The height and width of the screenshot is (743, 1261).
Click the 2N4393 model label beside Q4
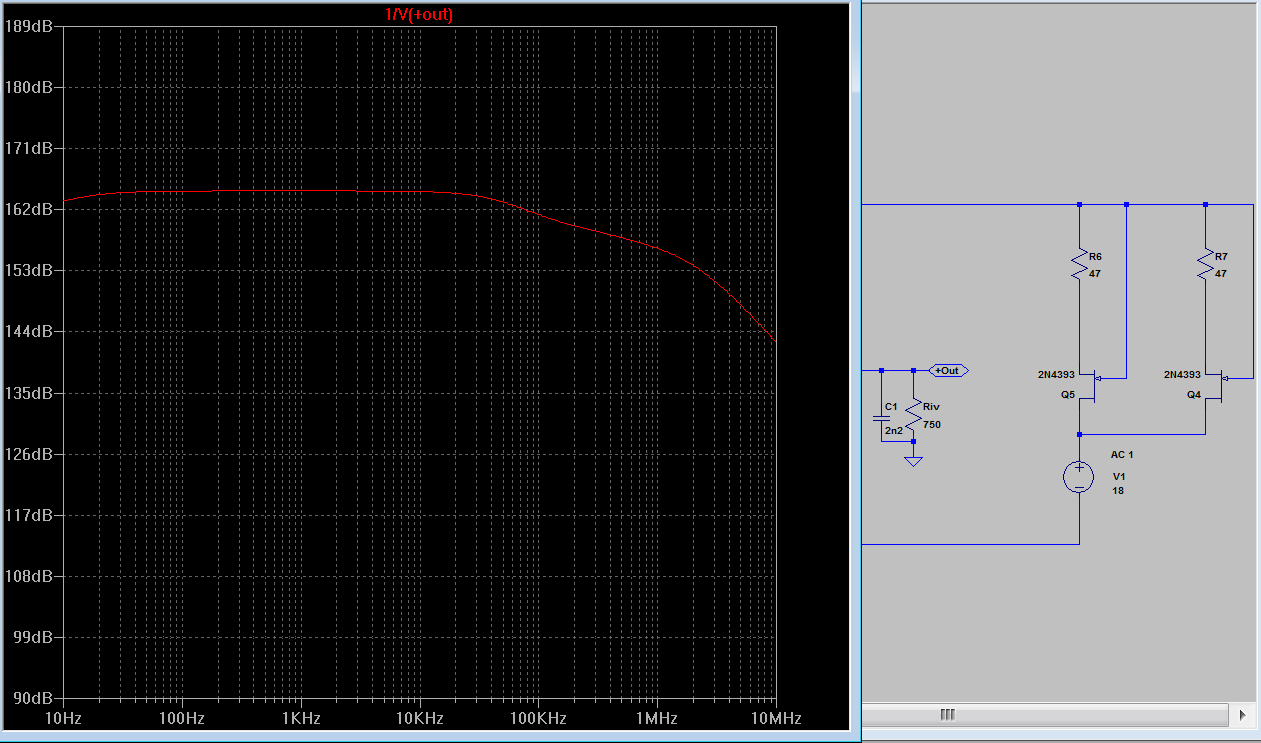1182,375
